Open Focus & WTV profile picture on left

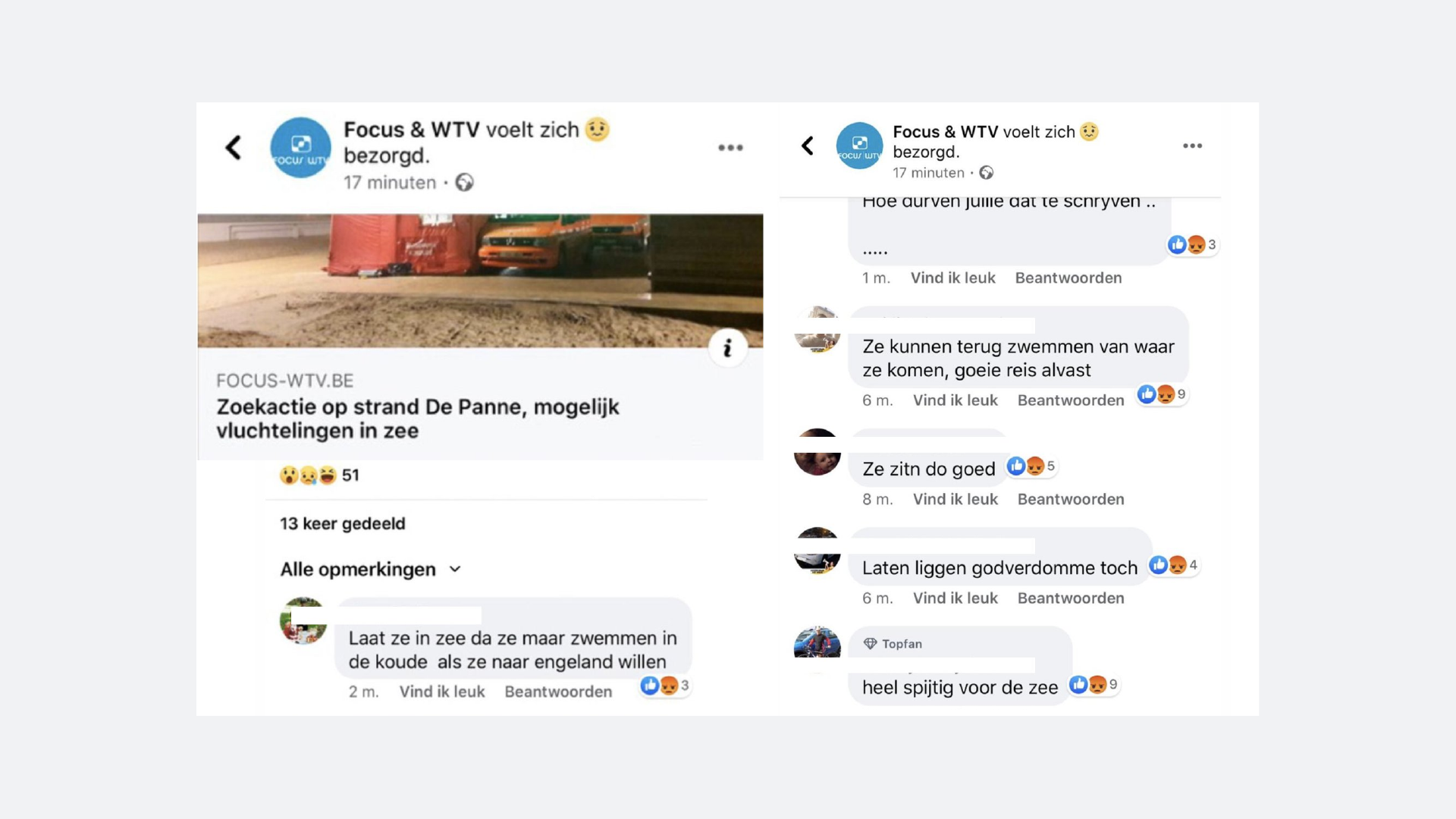pyautogui.click(x=300, y=147)
